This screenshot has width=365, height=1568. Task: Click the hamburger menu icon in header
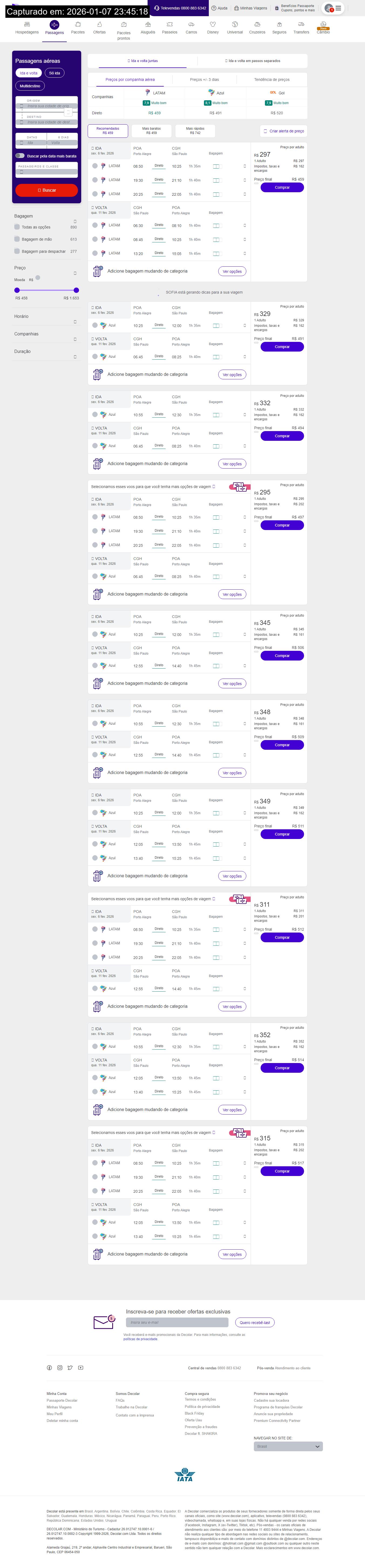point(339,8)
